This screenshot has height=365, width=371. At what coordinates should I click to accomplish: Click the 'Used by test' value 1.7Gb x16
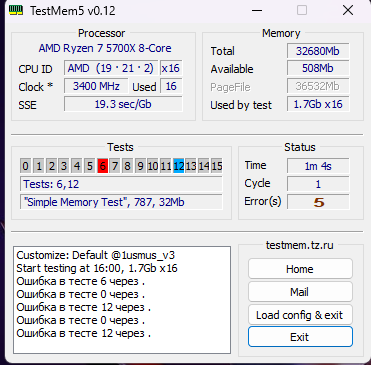(318, 104)
